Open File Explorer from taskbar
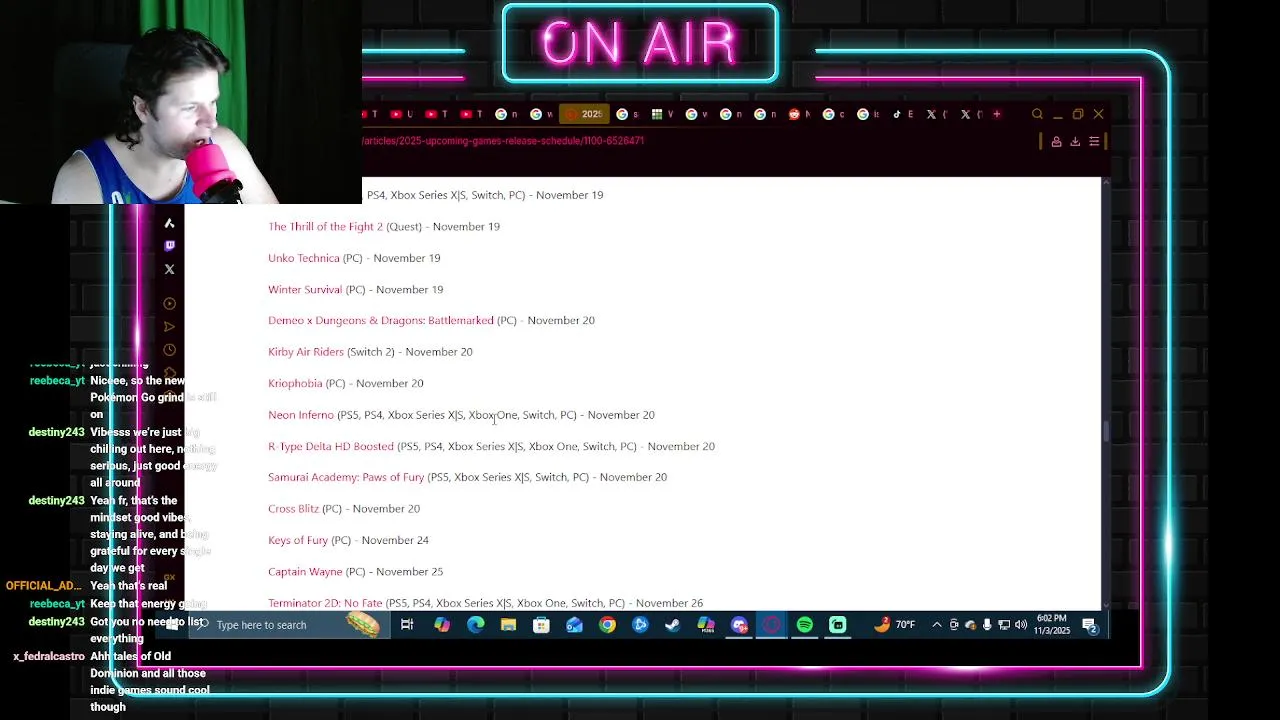 coord(508,625)
